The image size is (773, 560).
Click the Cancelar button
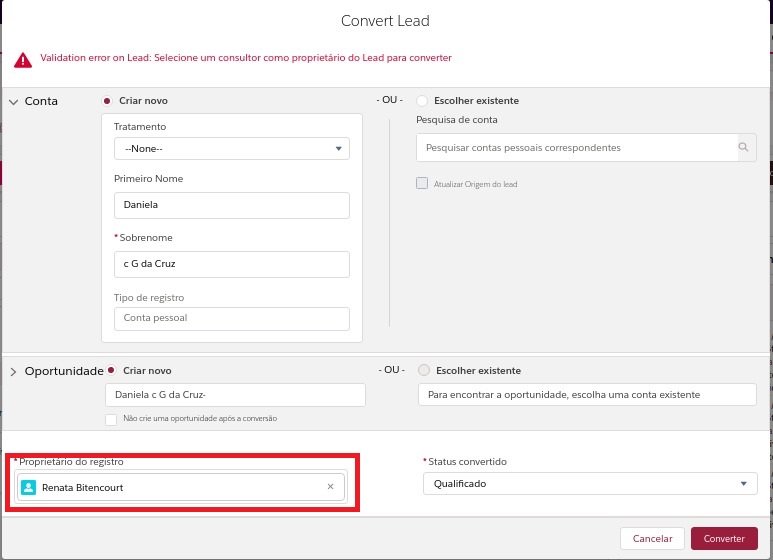(x=652, y=538)
